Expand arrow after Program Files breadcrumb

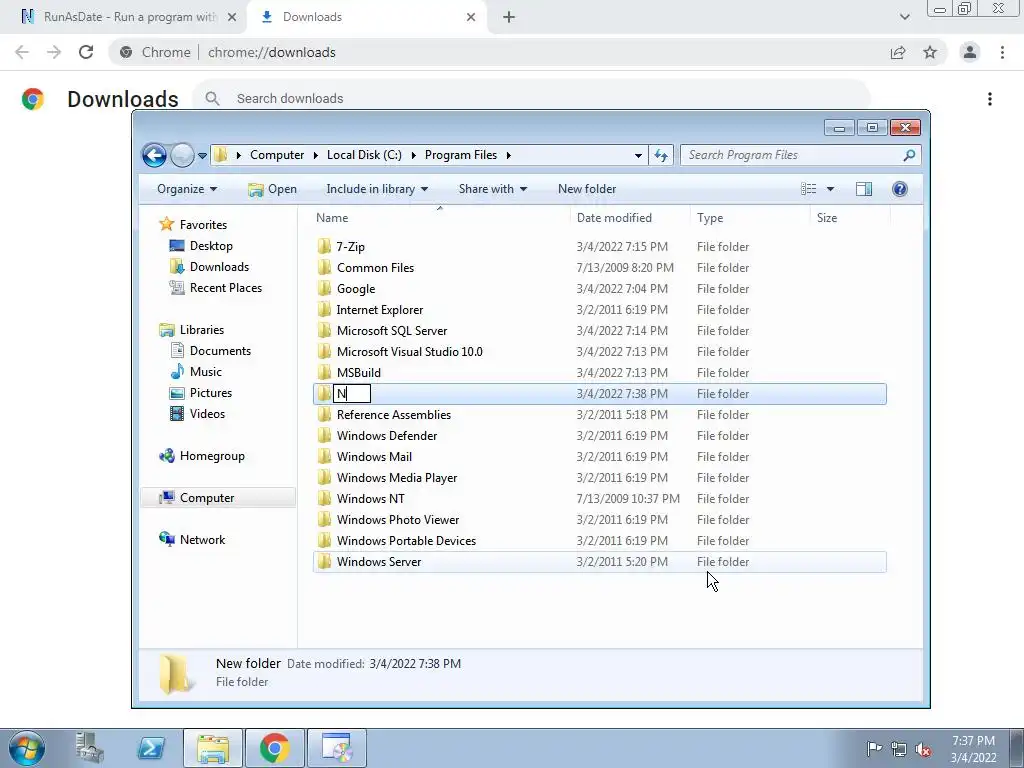508,155
